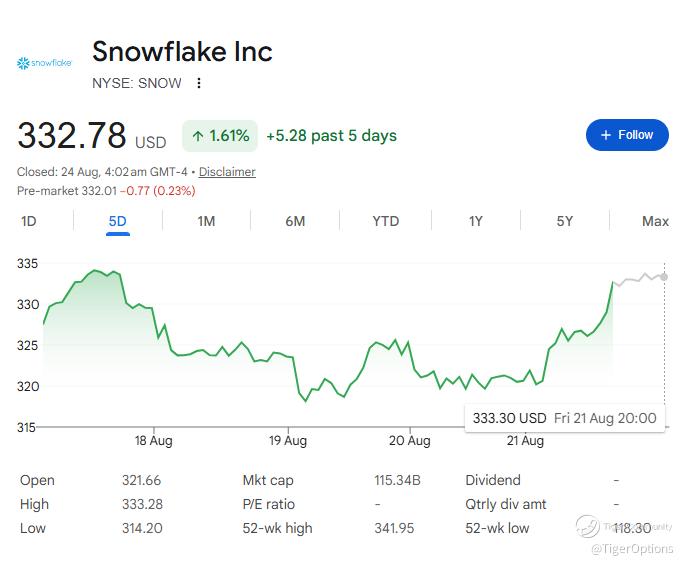Click the Tiger community watermark logo
This screenshot has height=564, width=686.
tap(588, 526)
